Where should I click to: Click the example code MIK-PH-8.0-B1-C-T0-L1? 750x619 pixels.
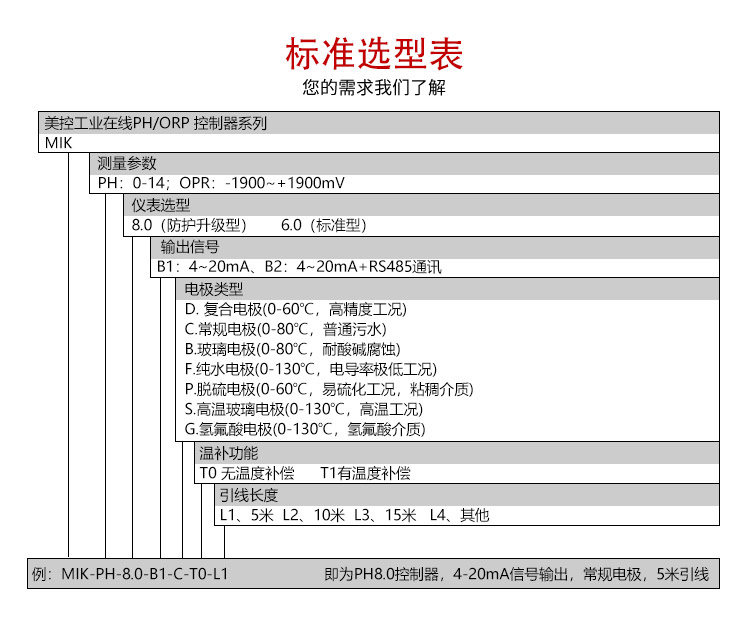click(x=145, y=574)
